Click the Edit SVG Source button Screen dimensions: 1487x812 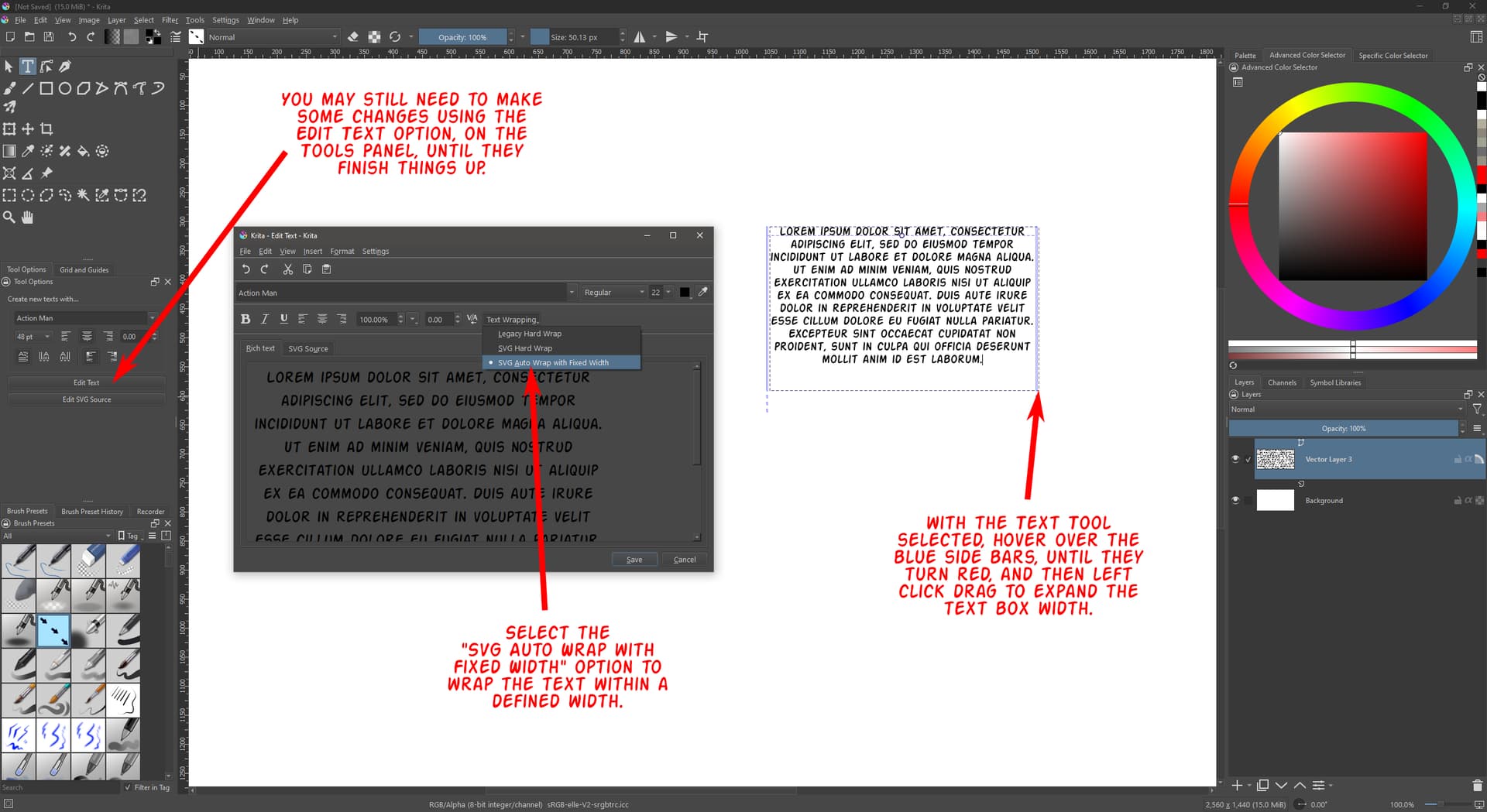point(87,399)
